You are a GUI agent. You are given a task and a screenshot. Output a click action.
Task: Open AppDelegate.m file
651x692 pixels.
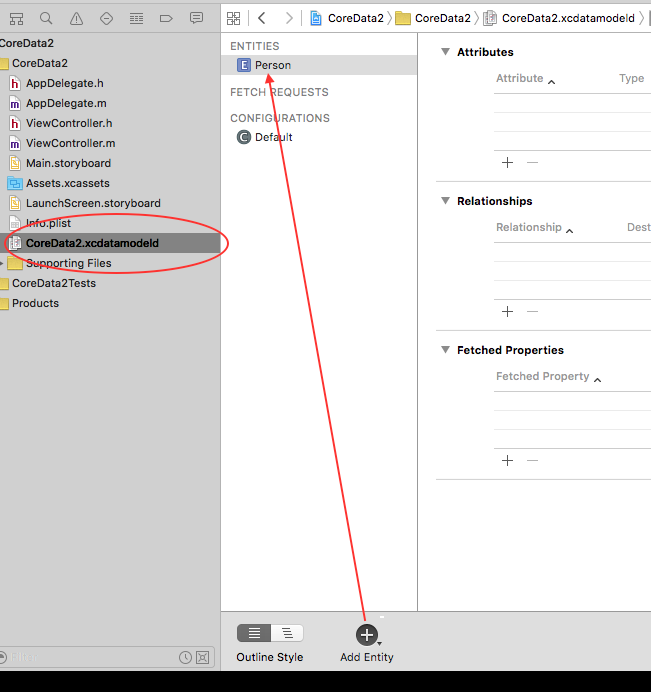pos(66,103)
